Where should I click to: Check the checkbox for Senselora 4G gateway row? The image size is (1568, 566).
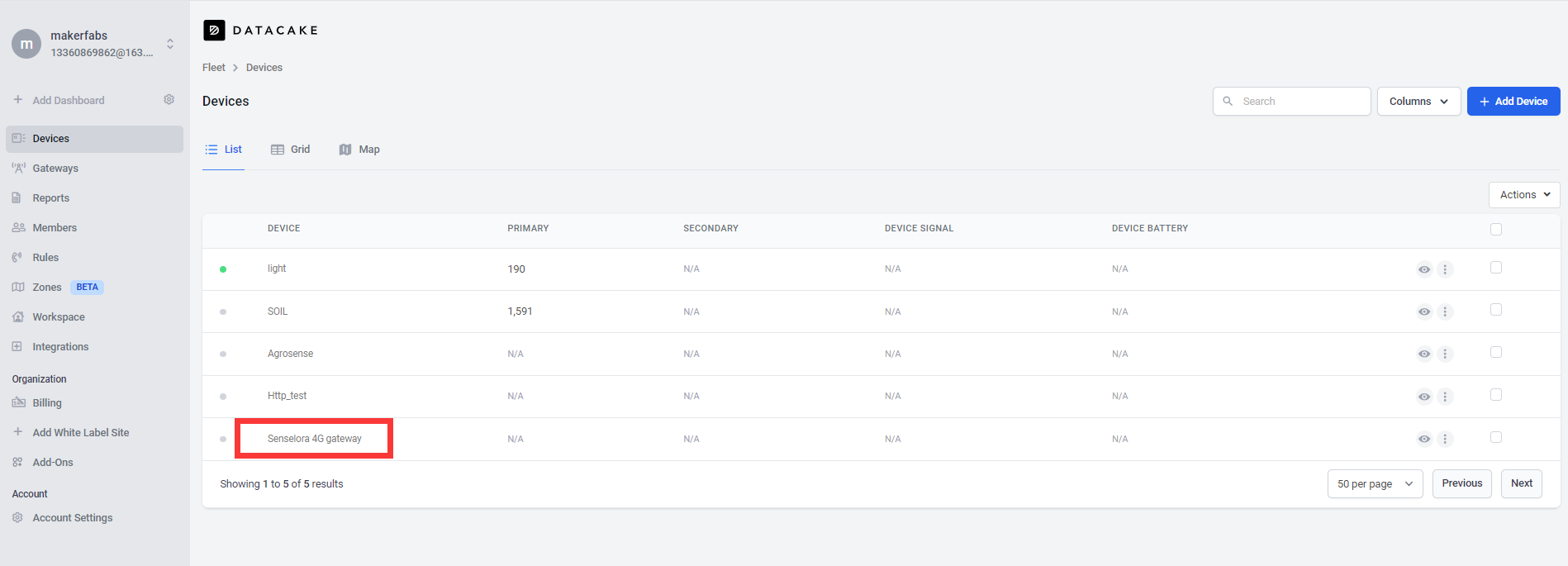click(1496, 438)
